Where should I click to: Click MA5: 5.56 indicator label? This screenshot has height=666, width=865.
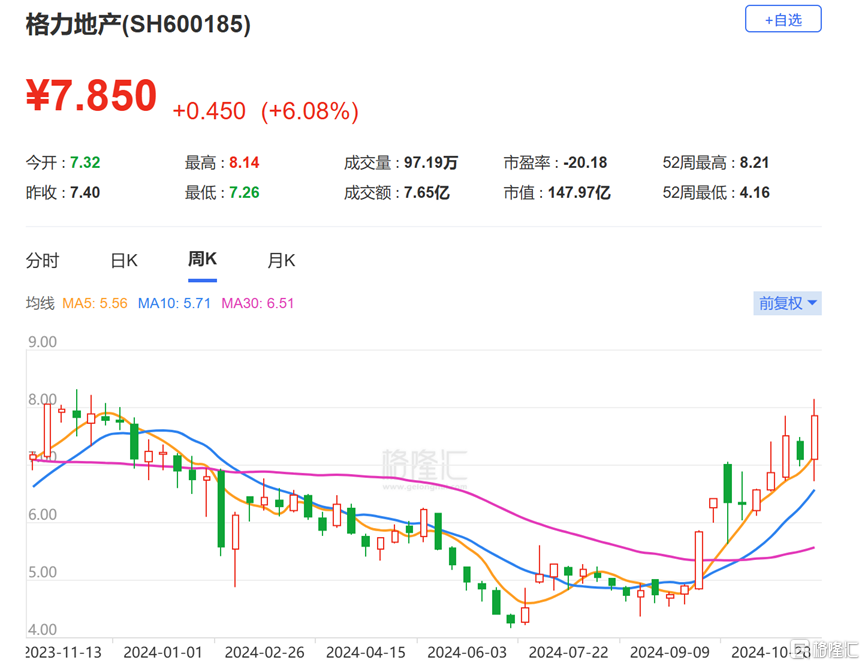(x=94, y=303)
